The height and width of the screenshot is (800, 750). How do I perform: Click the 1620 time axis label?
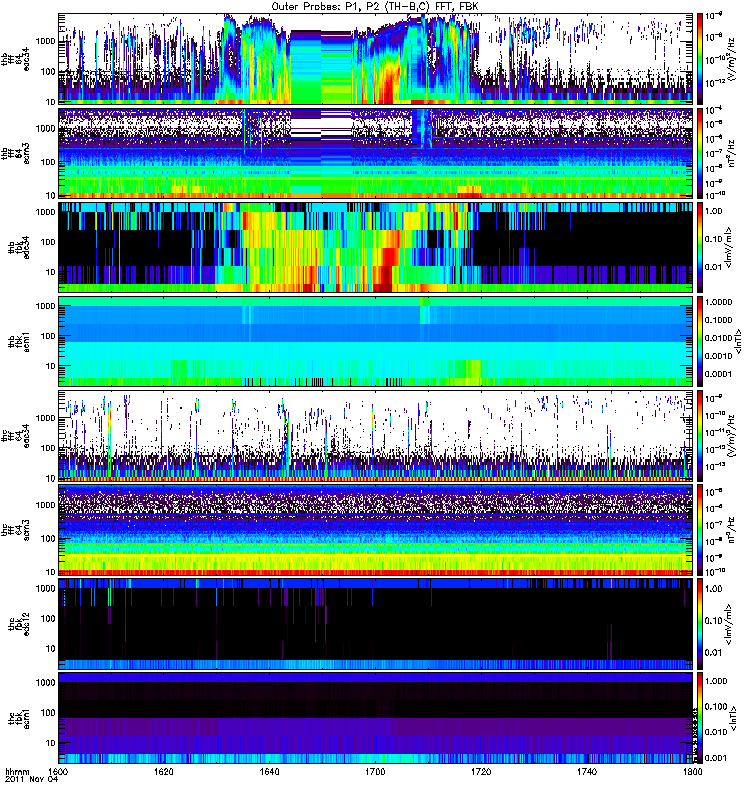coord(163,771)
